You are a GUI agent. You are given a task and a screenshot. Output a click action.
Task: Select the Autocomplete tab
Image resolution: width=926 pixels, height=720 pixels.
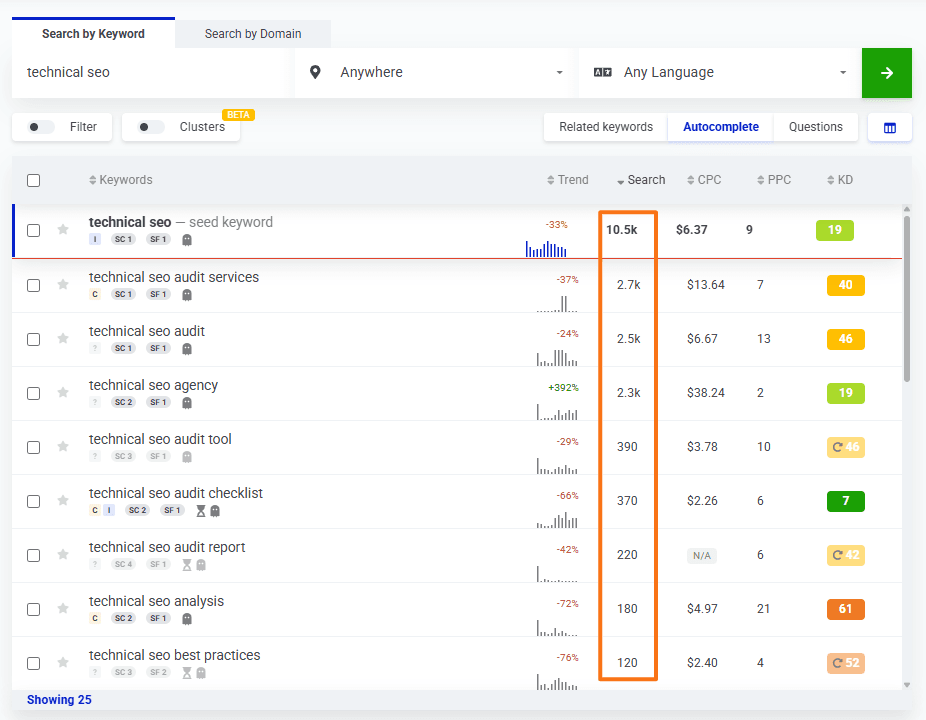[720, 127]
